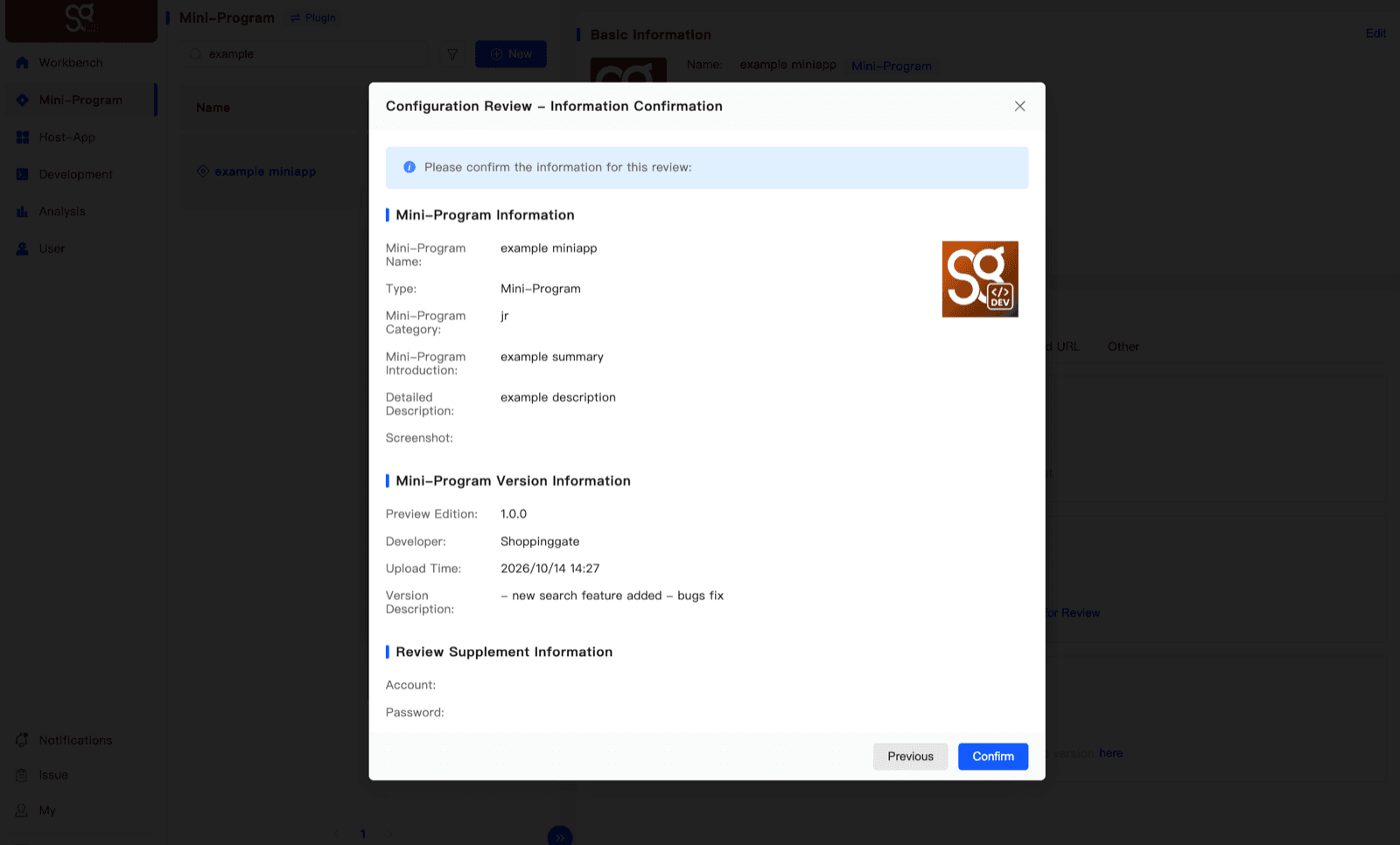This screenshot has width=1400, height=845.
Task: Open User section in sidebar
Action: point(52,248)
